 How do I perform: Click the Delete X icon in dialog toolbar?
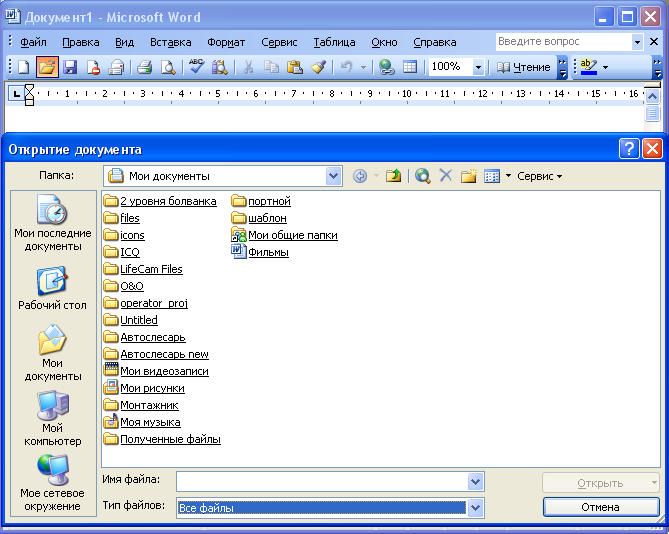(445, 175)
